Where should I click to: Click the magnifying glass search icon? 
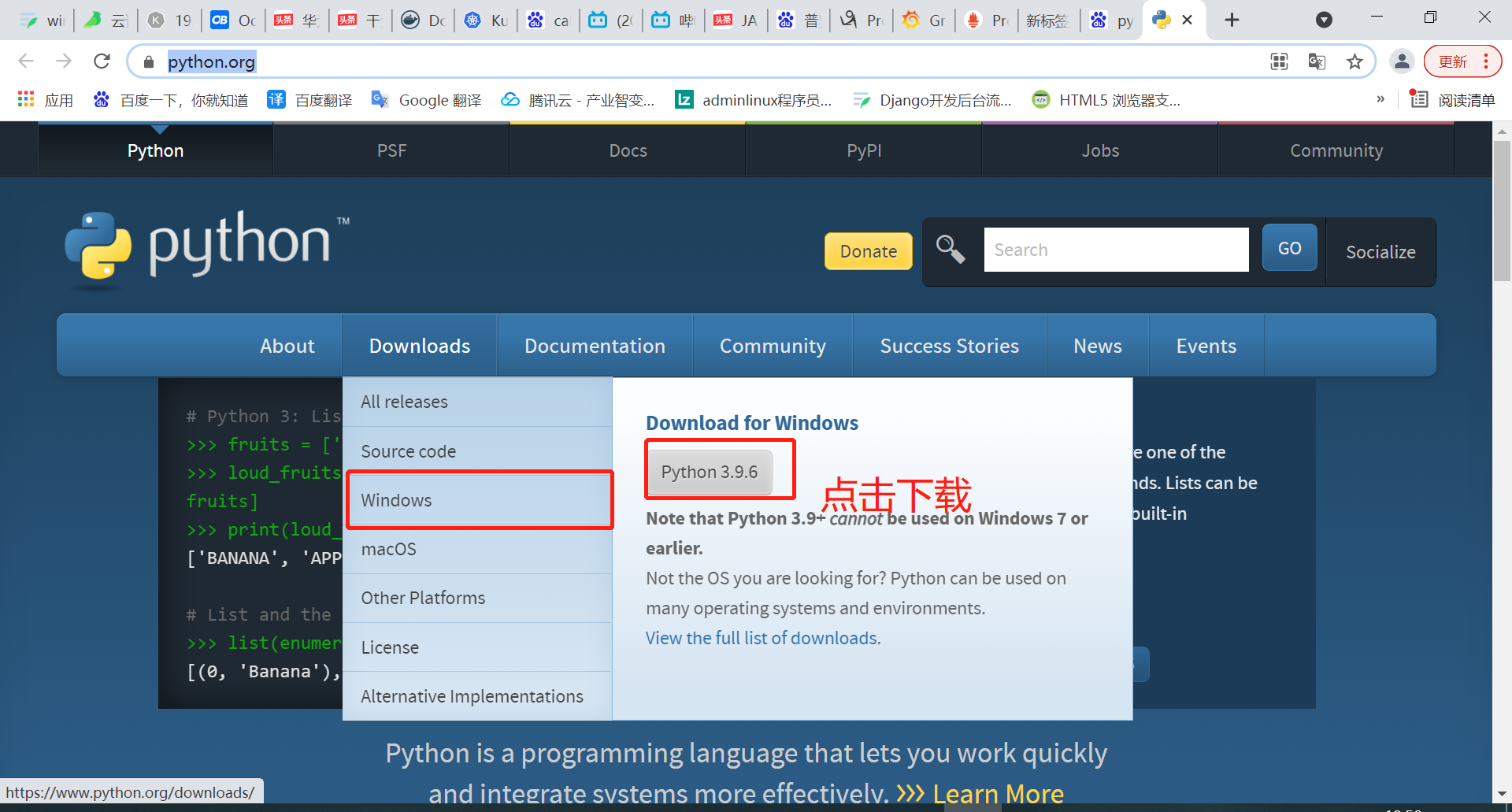tap(951, 250)
